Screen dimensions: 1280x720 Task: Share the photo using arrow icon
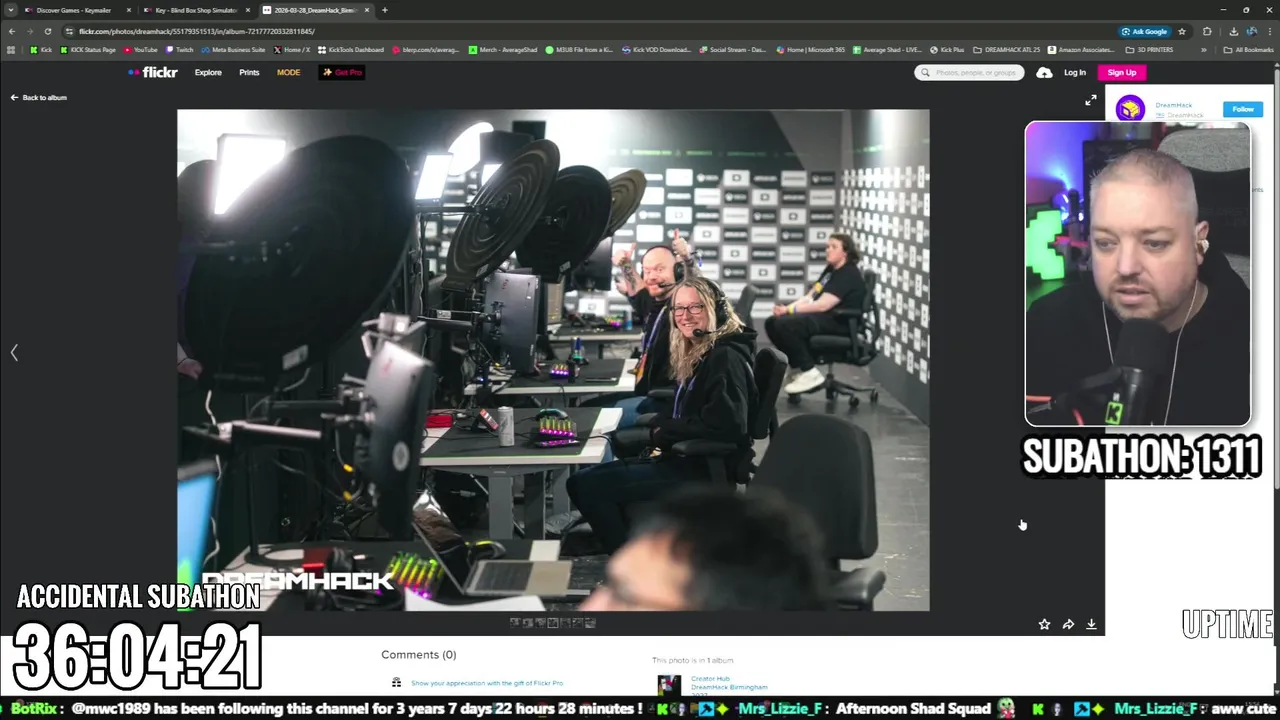(x=1068, y=624)
